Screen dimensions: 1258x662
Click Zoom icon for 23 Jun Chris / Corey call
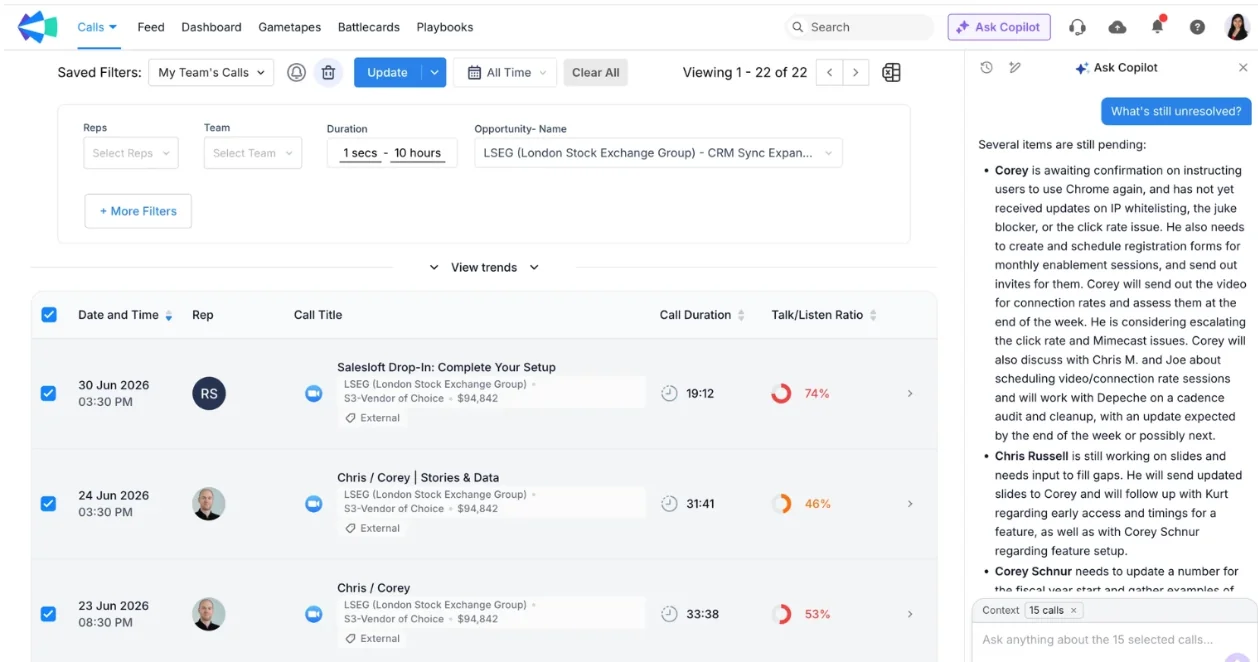[314, 614]
